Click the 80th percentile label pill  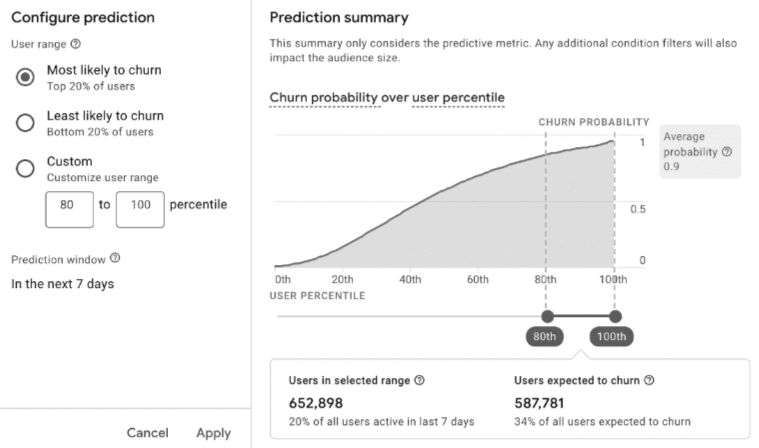pyautogui.click(x=545, y=337)
